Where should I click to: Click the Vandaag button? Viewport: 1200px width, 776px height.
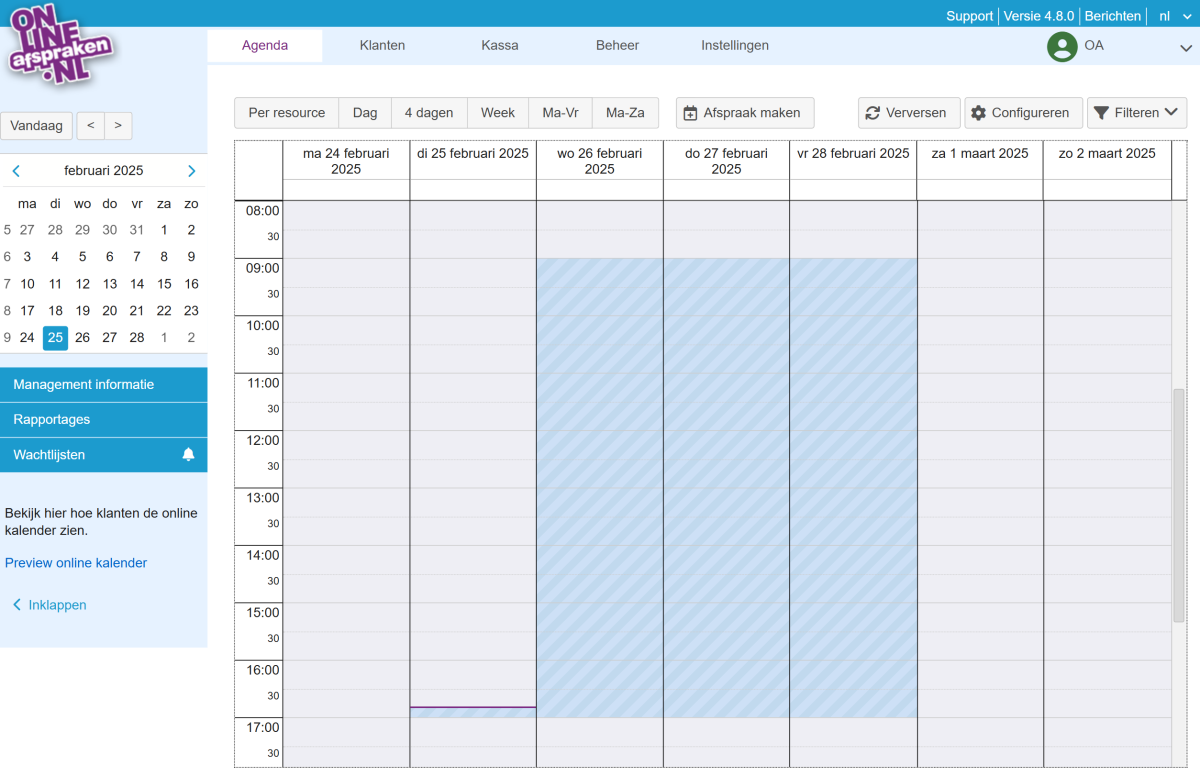(37, 126)
